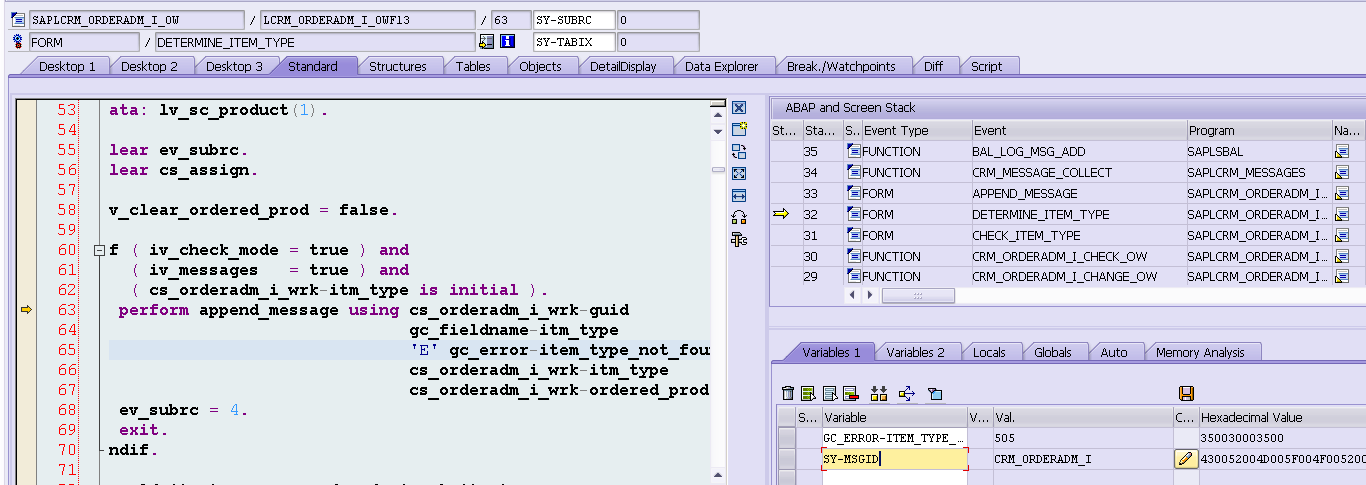Click the navigation icon in CRM_MESSAGE_COLLECT row
The width and height of the screenshot is (1366, 485).
[x=1342, y=173]
